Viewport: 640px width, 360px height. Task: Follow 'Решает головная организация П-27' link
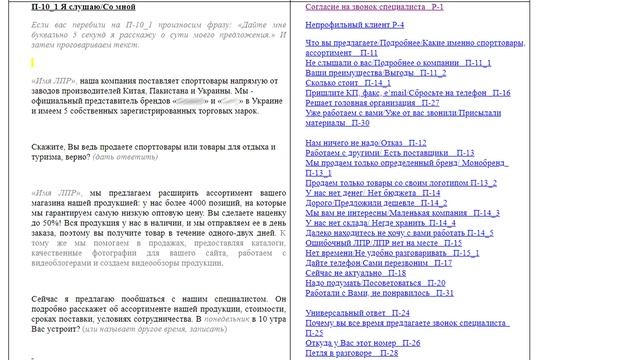pyautogui.click(x=372, y=103)
